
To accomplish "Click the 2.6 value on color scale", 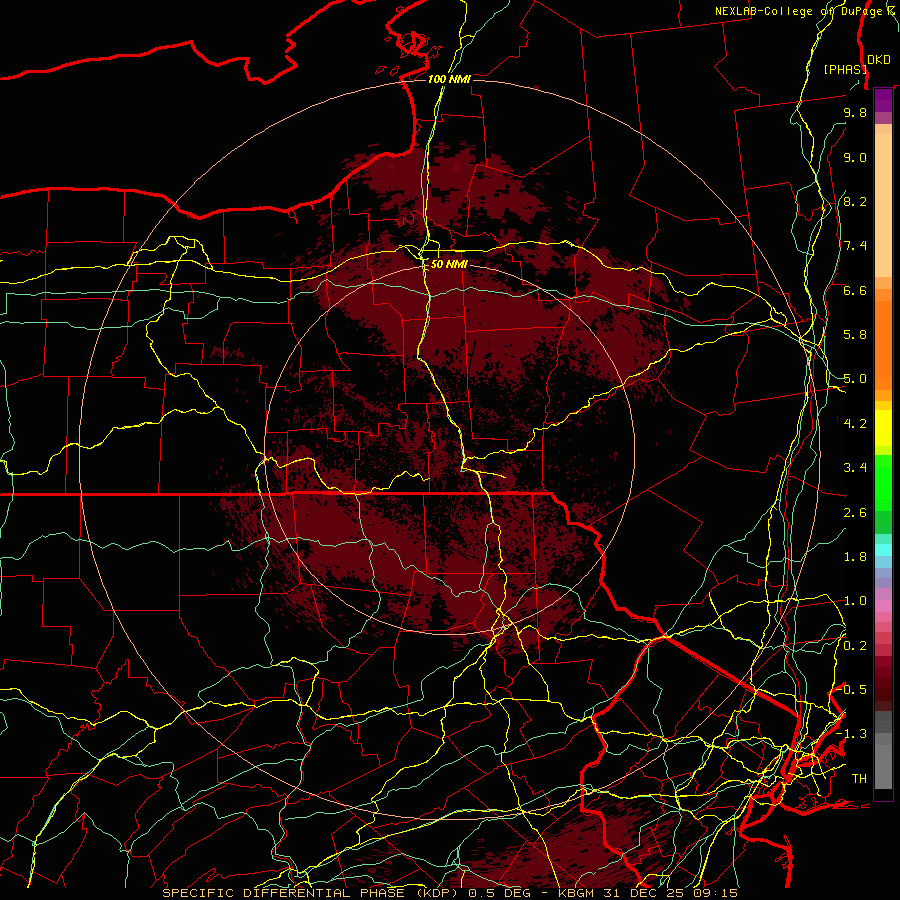I will tap(855, 513).
